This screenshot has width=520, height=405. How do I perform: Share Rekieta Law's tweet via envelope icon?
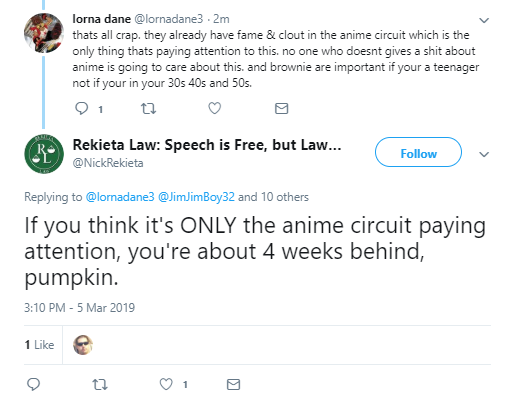(233, 384)
